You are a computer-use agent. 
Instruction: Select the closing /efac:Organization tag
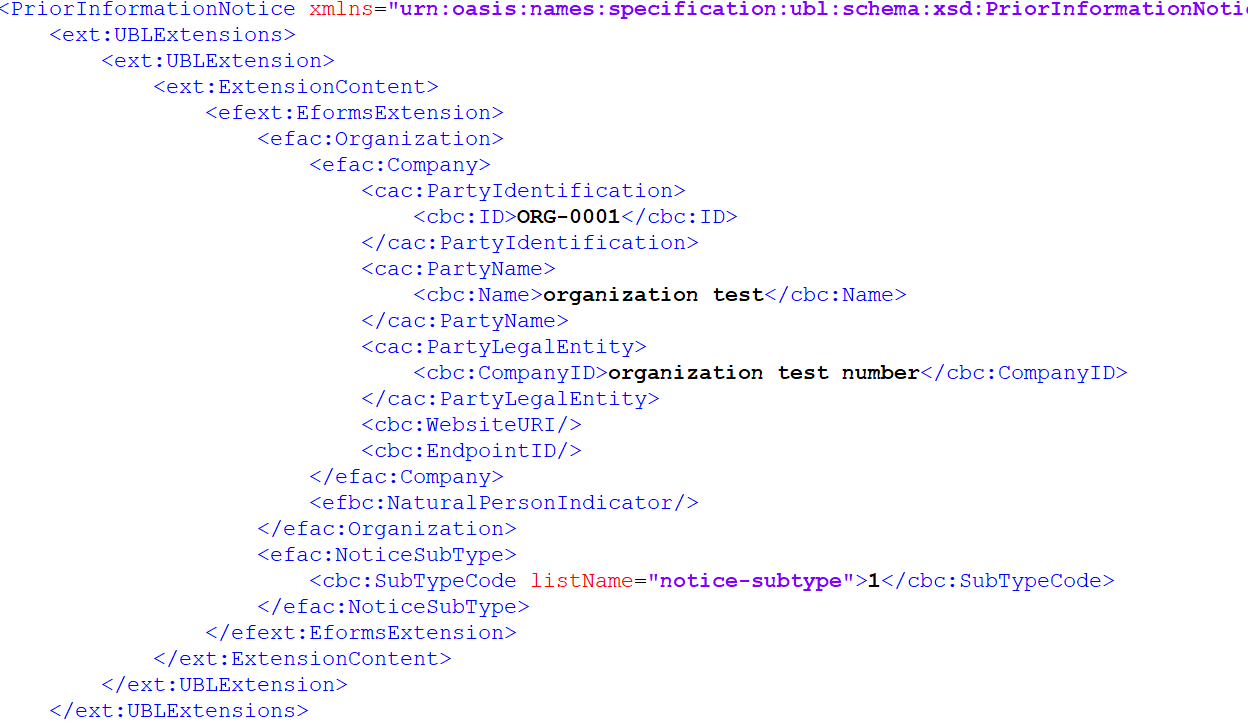[x=387, y=529]
